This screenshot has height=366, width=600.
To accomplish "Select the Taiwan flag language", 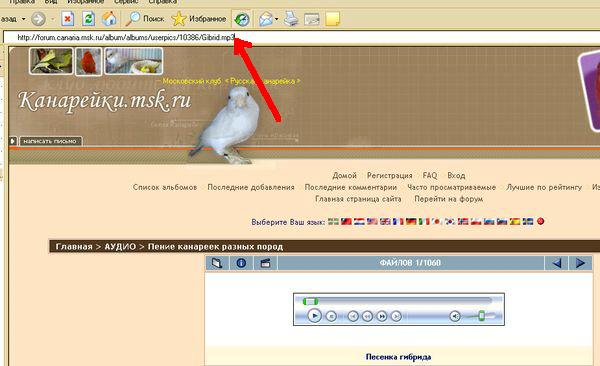I will coord(346,221).
